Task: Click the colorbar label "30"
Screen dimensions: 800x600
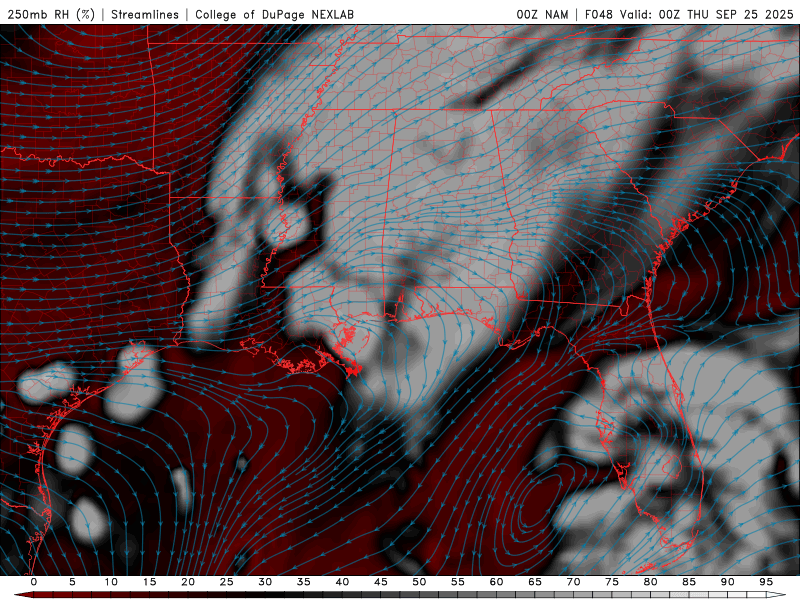Action: (x=265, y=582)
